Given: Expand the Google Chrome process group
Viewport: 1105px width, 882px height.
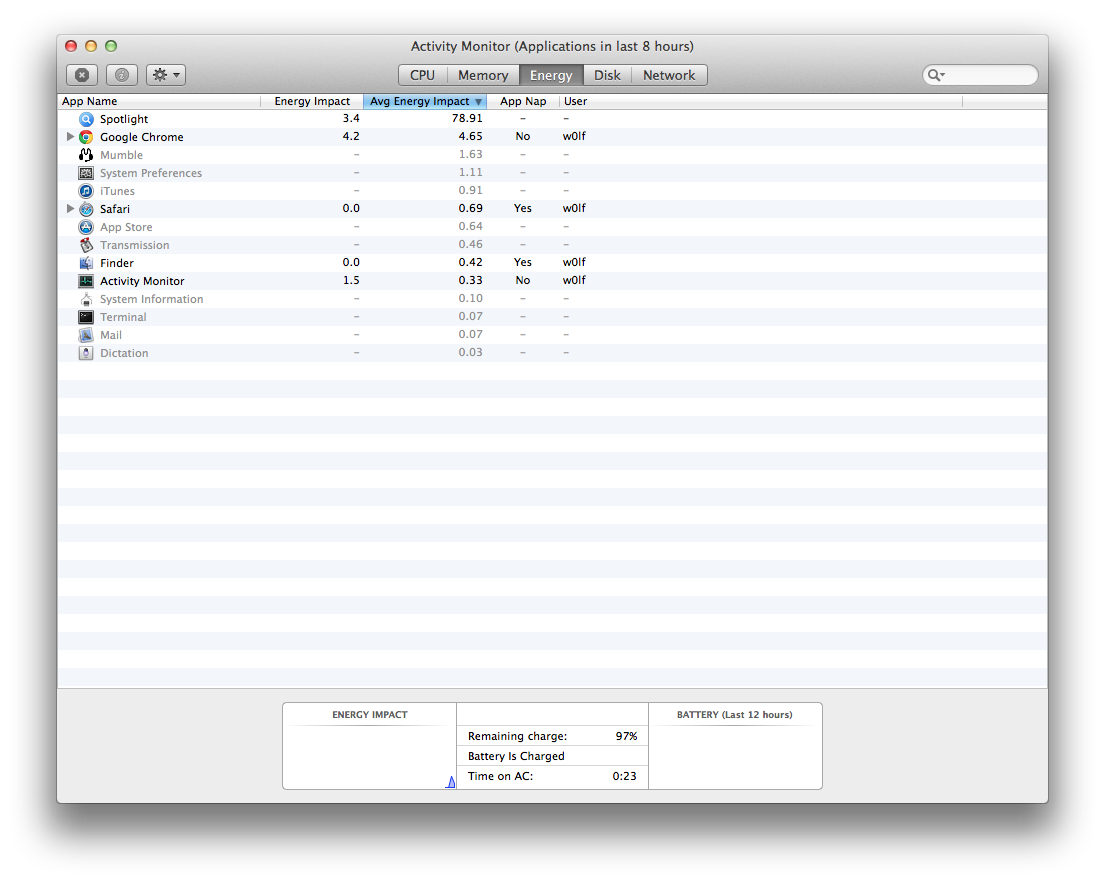Looking at the screenshot, I should point(70,137).
